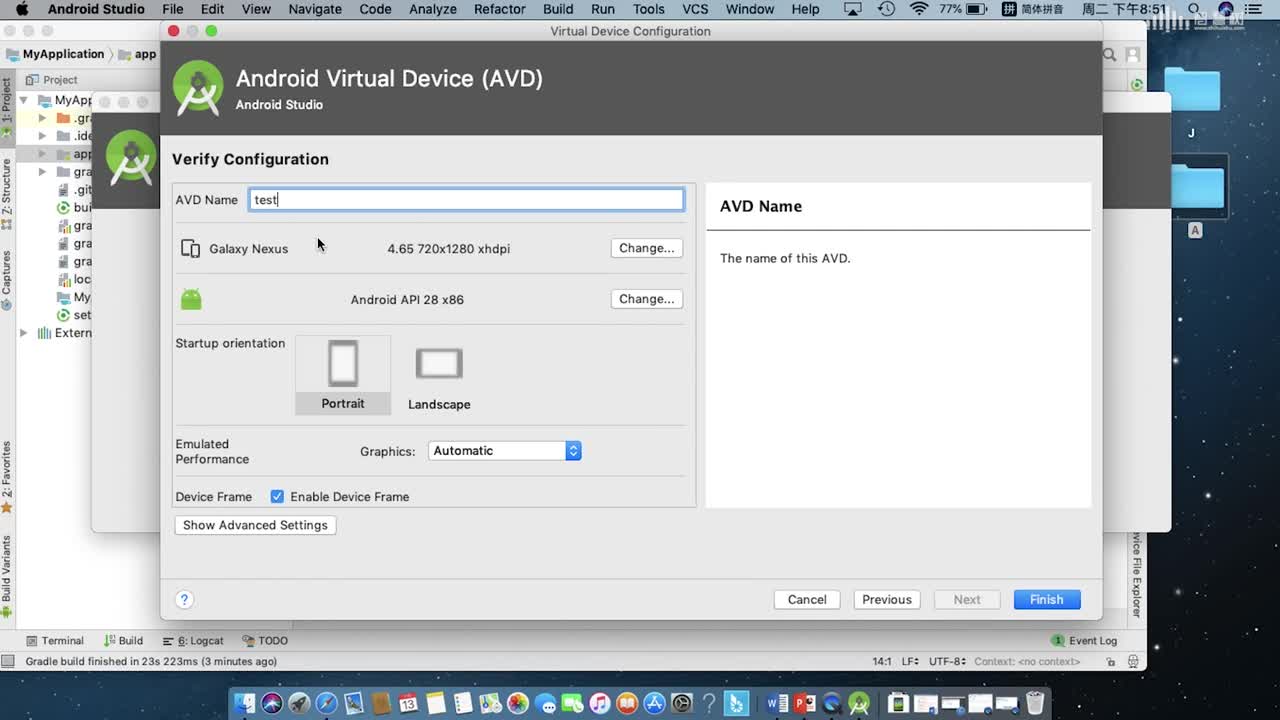Expand the app module node
Screen dimensions: 1280x720
pos(42,154)
